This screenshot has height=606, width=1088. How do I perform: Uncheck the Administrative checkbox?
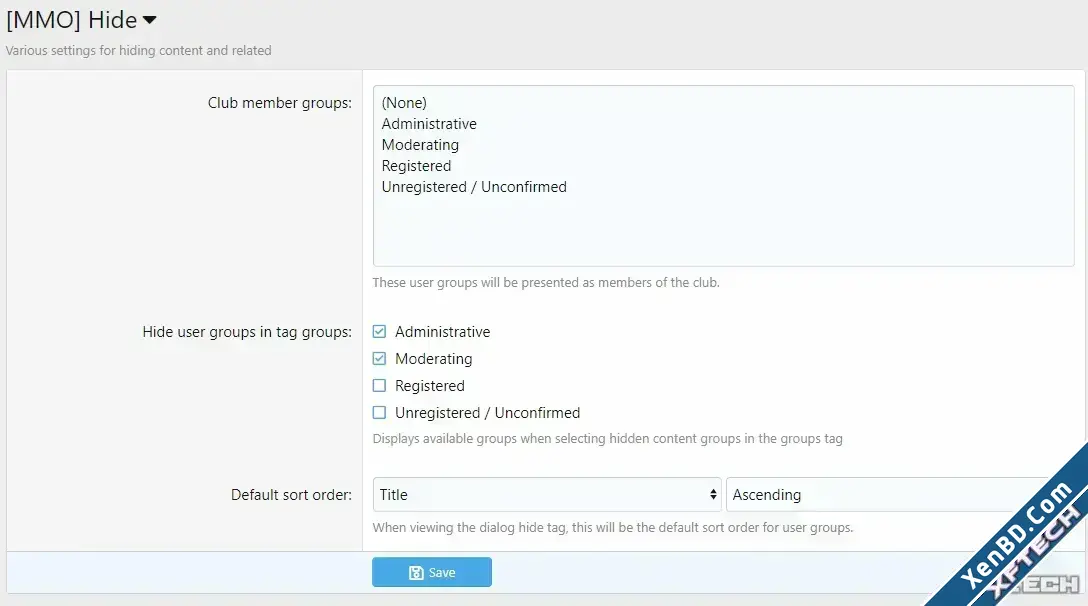pos(379,332)
